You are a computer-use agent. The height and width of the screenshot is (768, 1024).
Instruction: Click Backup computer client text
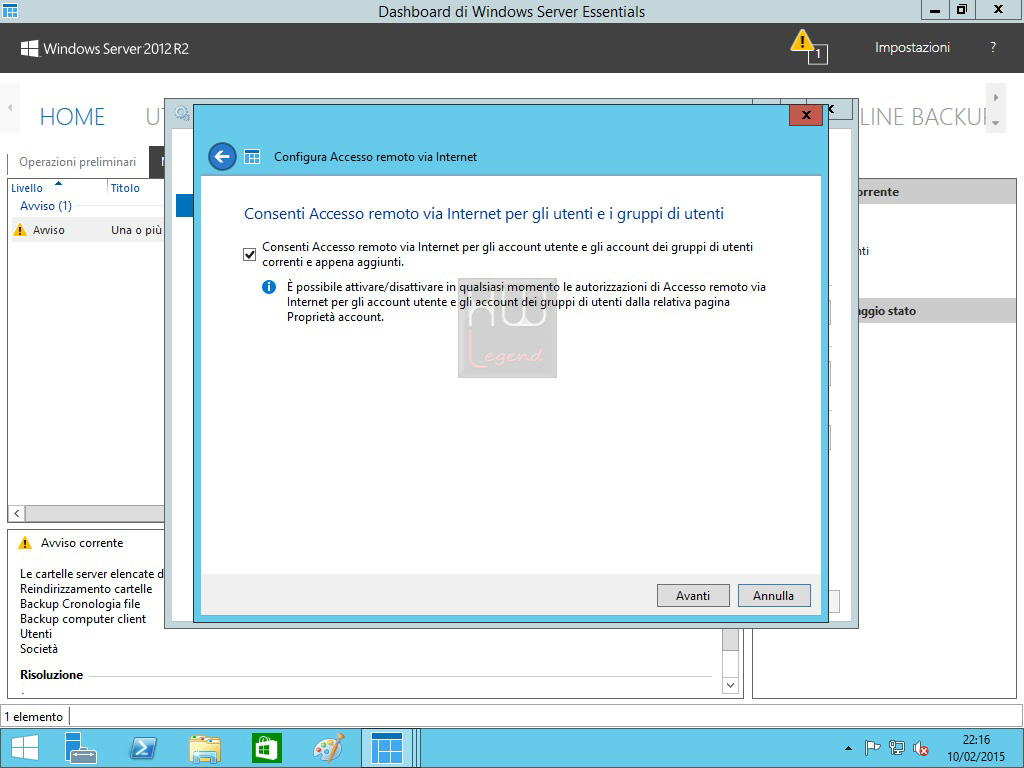[x=83, y=619]
